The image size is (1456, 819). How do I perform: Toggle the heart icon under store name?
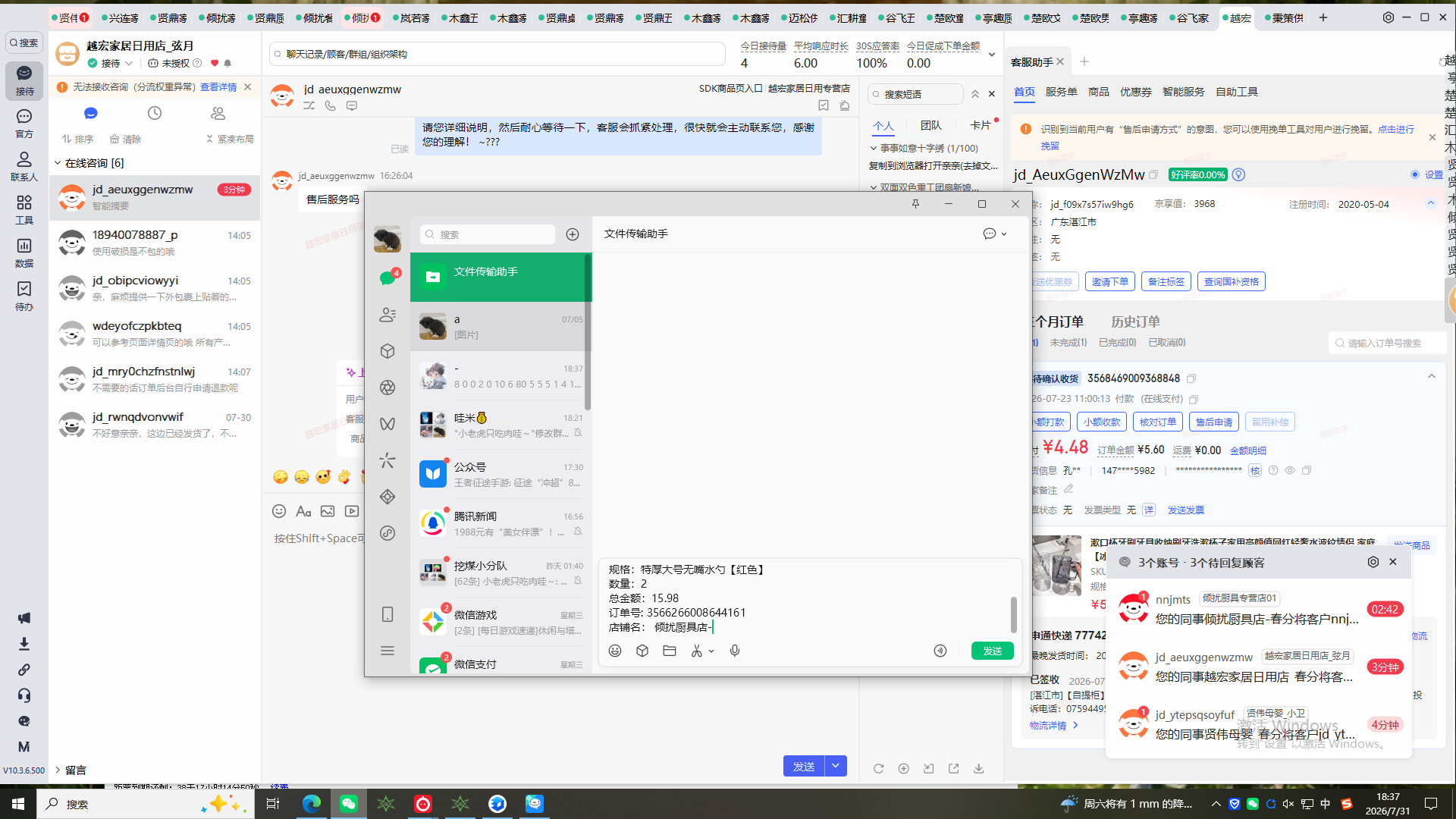(x=215, y=63)
